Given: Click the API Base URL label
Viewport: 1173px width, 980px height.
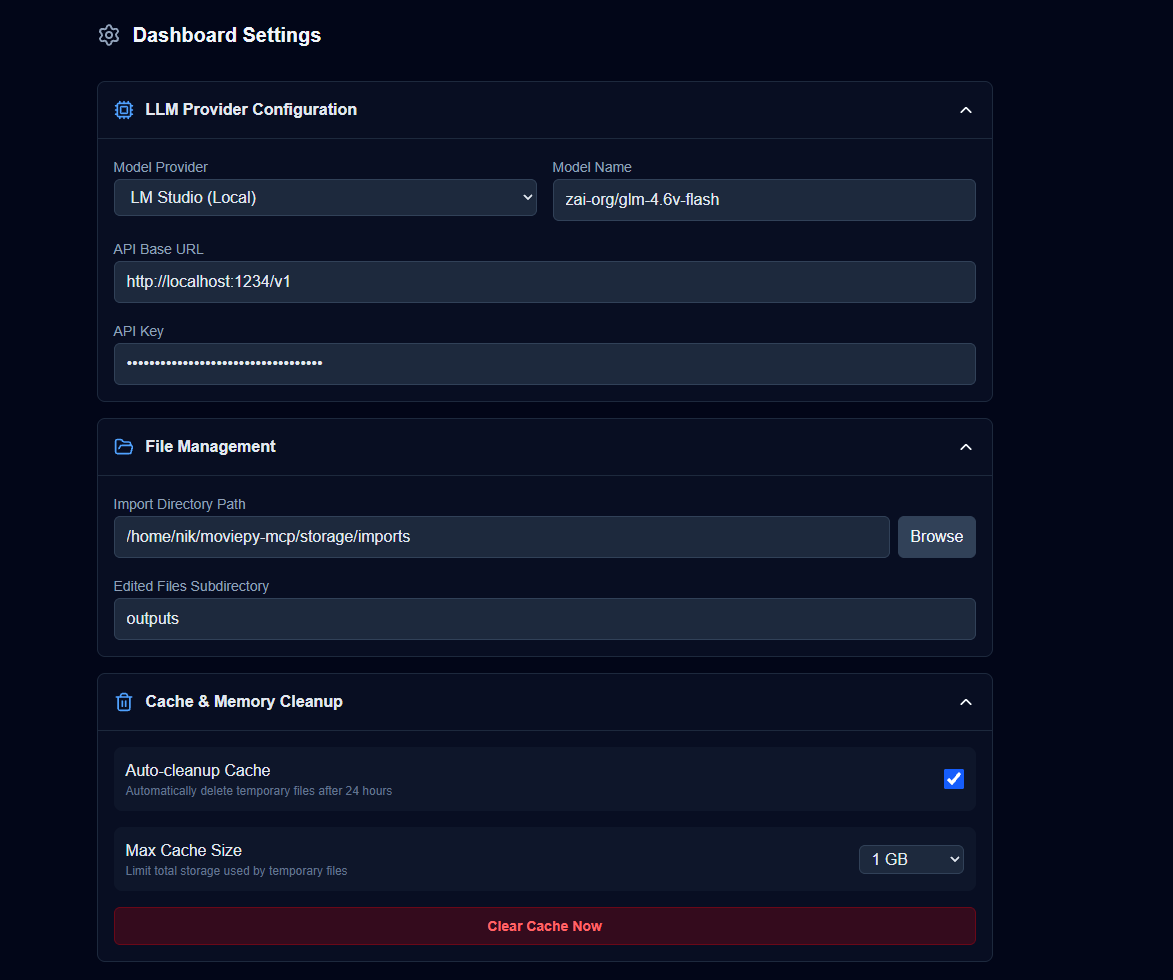Looking at the screenshot, I should [x=158, y=249].
